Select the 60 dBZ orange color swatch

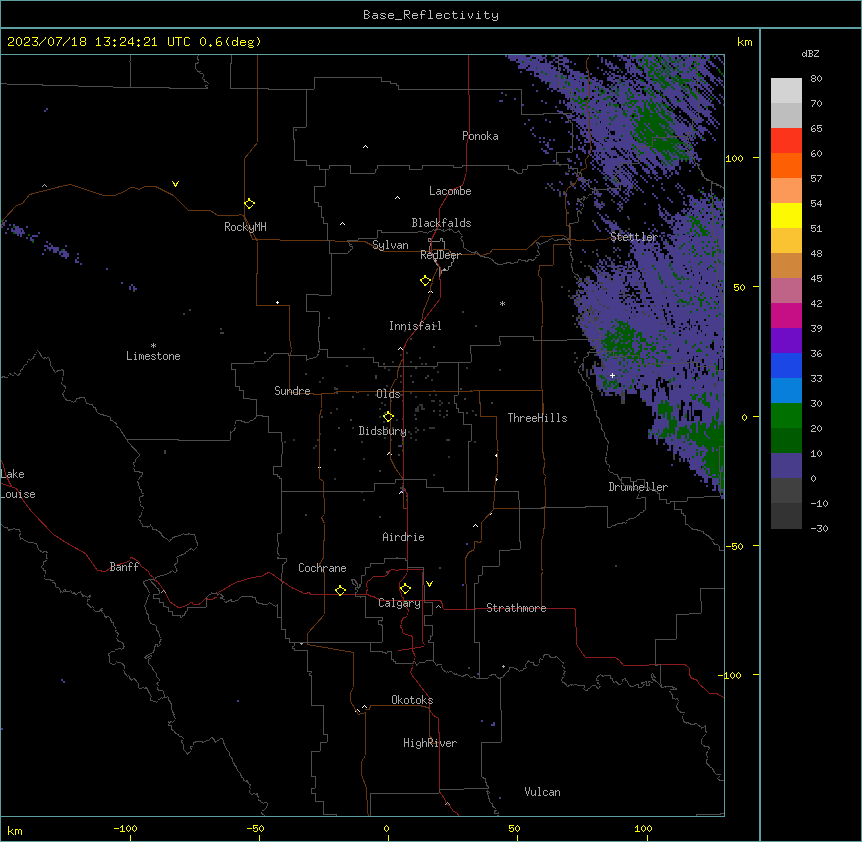tap(786, 165)
